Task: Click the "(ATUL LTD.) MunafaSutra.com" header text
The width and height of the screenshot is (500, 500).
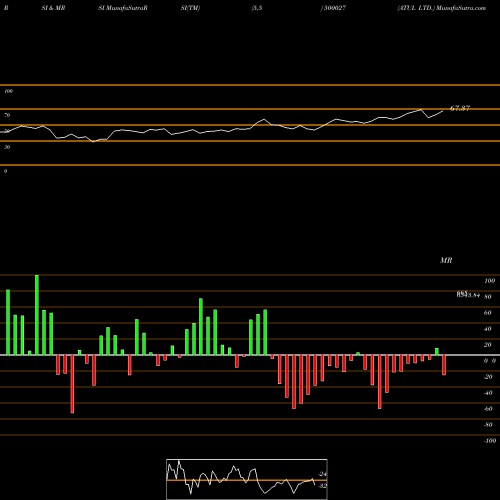Action: [442, 8]
